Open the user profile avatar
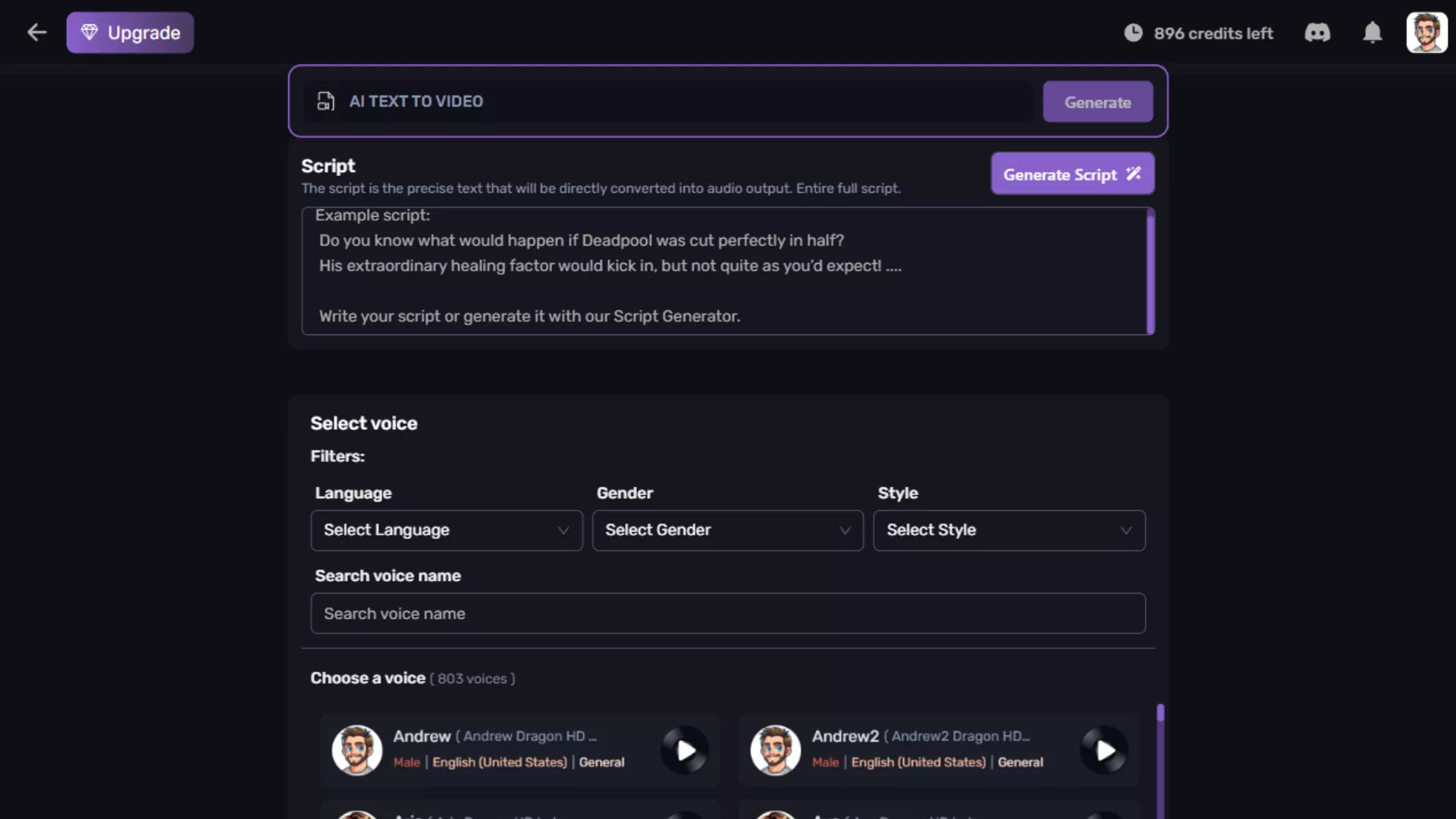The width and height of the screenshot is (1456, 819). click(1426, 33)
